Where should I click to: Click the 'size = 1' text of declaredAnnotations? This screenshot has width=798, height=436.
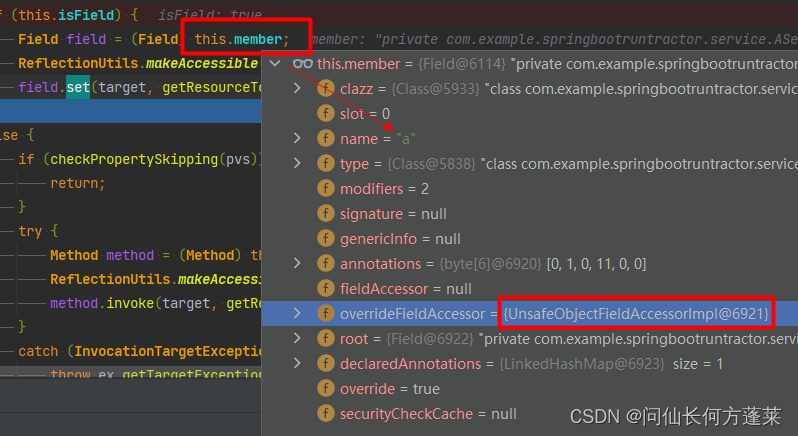click(x=698, y=364)
